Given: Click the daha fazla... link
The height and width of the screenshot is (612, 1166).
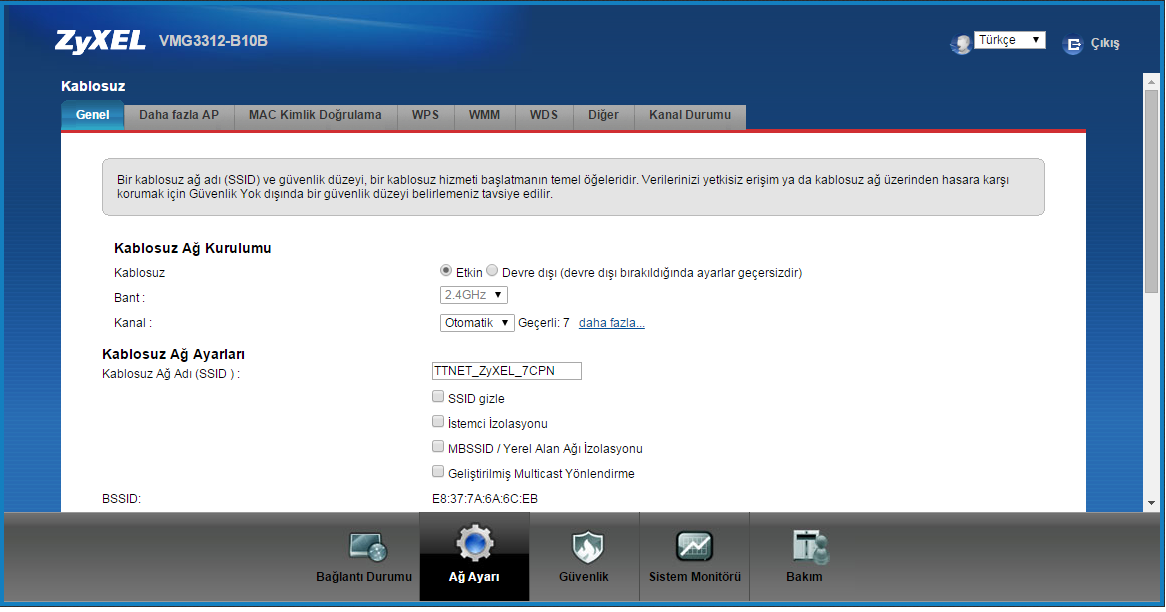Looking at the screenshot, I should pos(611,323).
